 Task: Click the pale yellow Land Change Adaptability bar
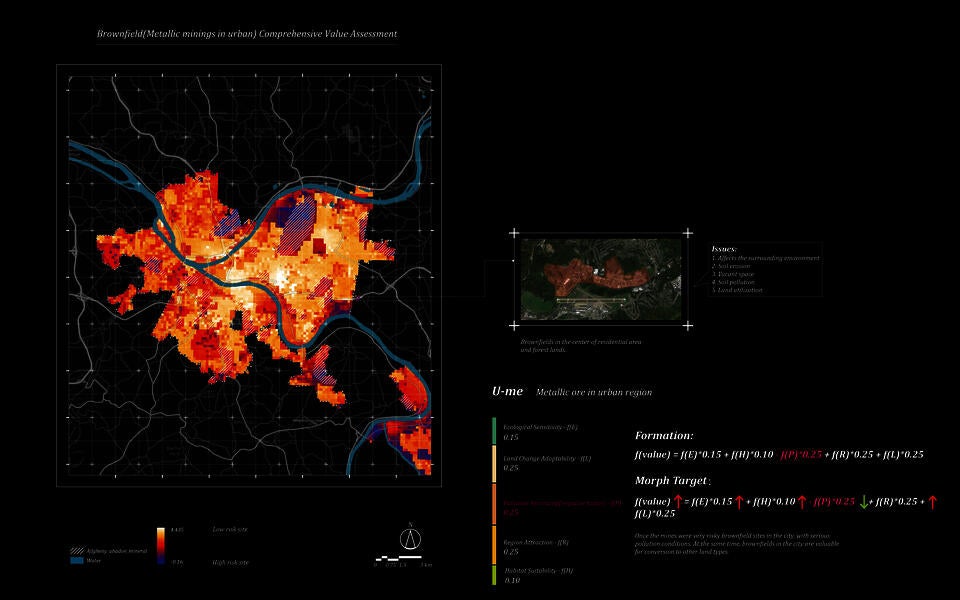coord(494,464)
